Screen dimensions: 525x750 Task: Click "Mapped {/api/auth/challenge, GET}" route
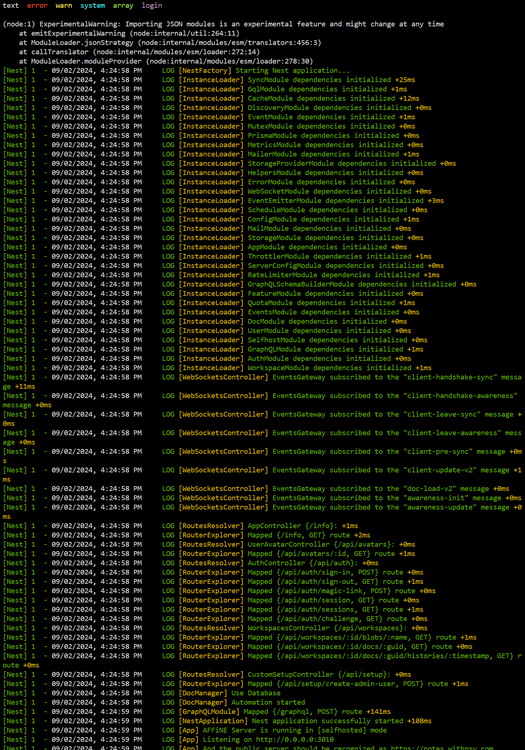pos(337,619)
